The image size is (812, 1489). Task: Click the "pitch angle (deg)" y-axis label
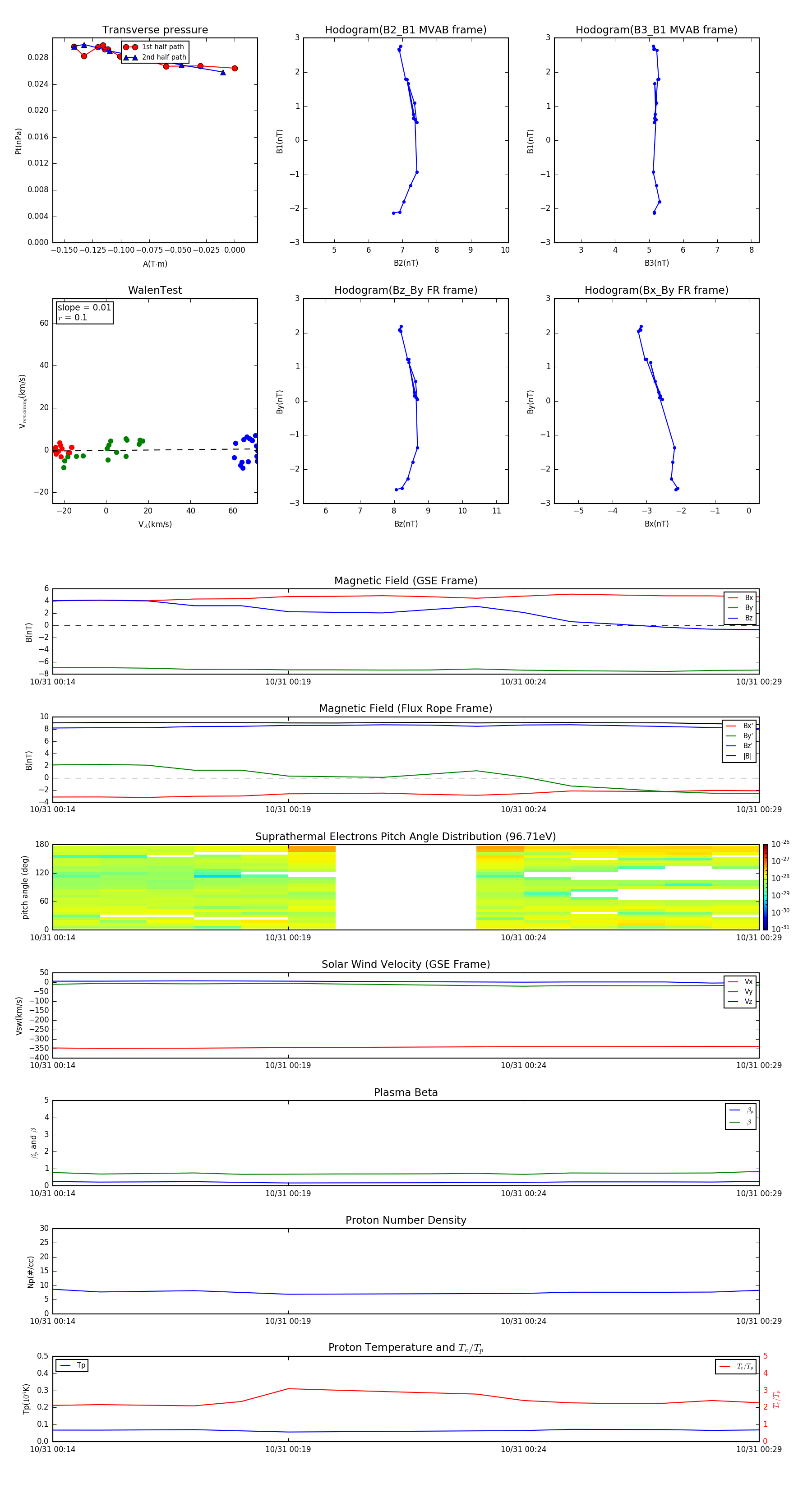25,887
